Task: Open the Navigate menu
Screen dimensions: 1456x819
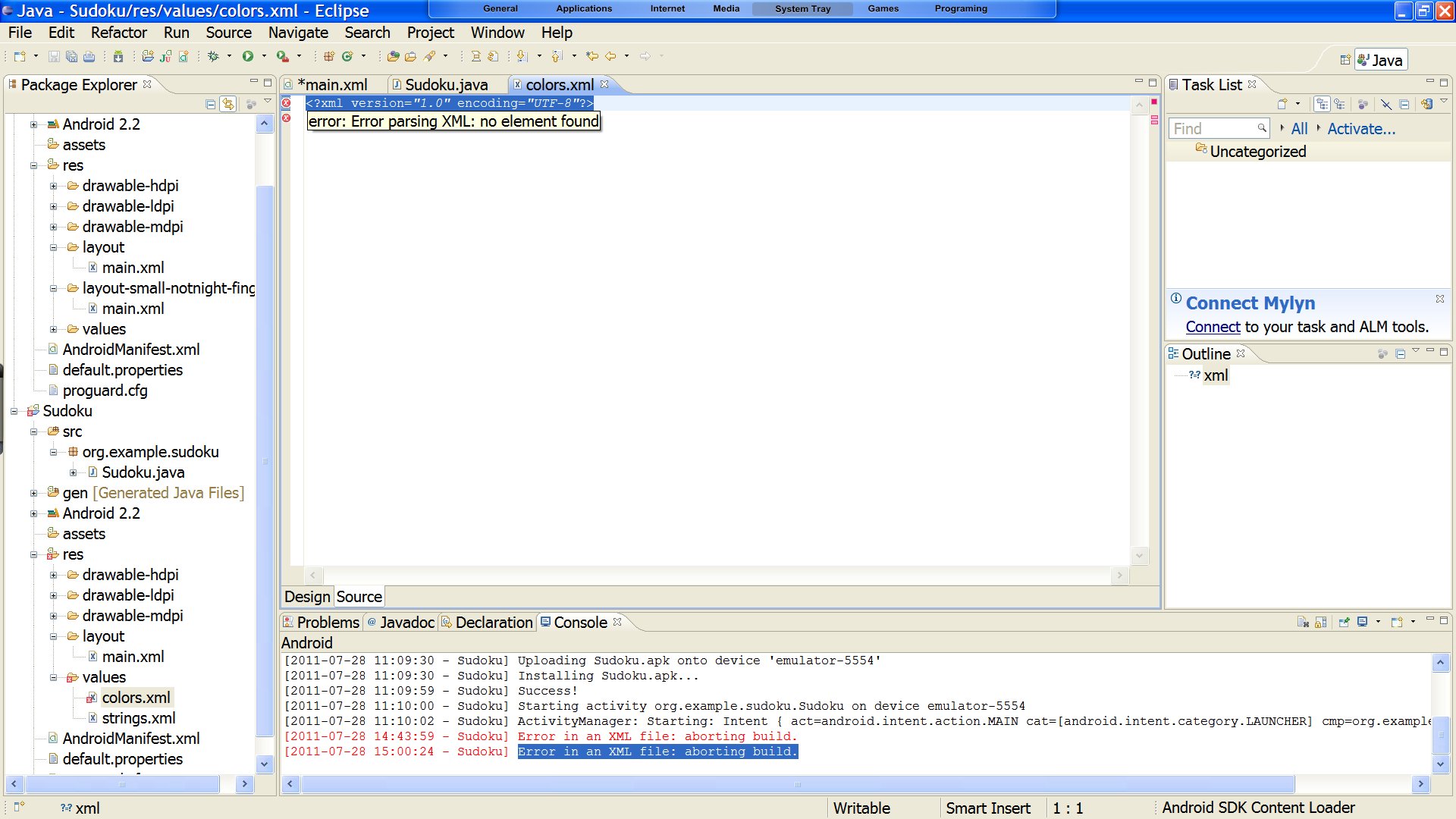Action: point(298,33)
